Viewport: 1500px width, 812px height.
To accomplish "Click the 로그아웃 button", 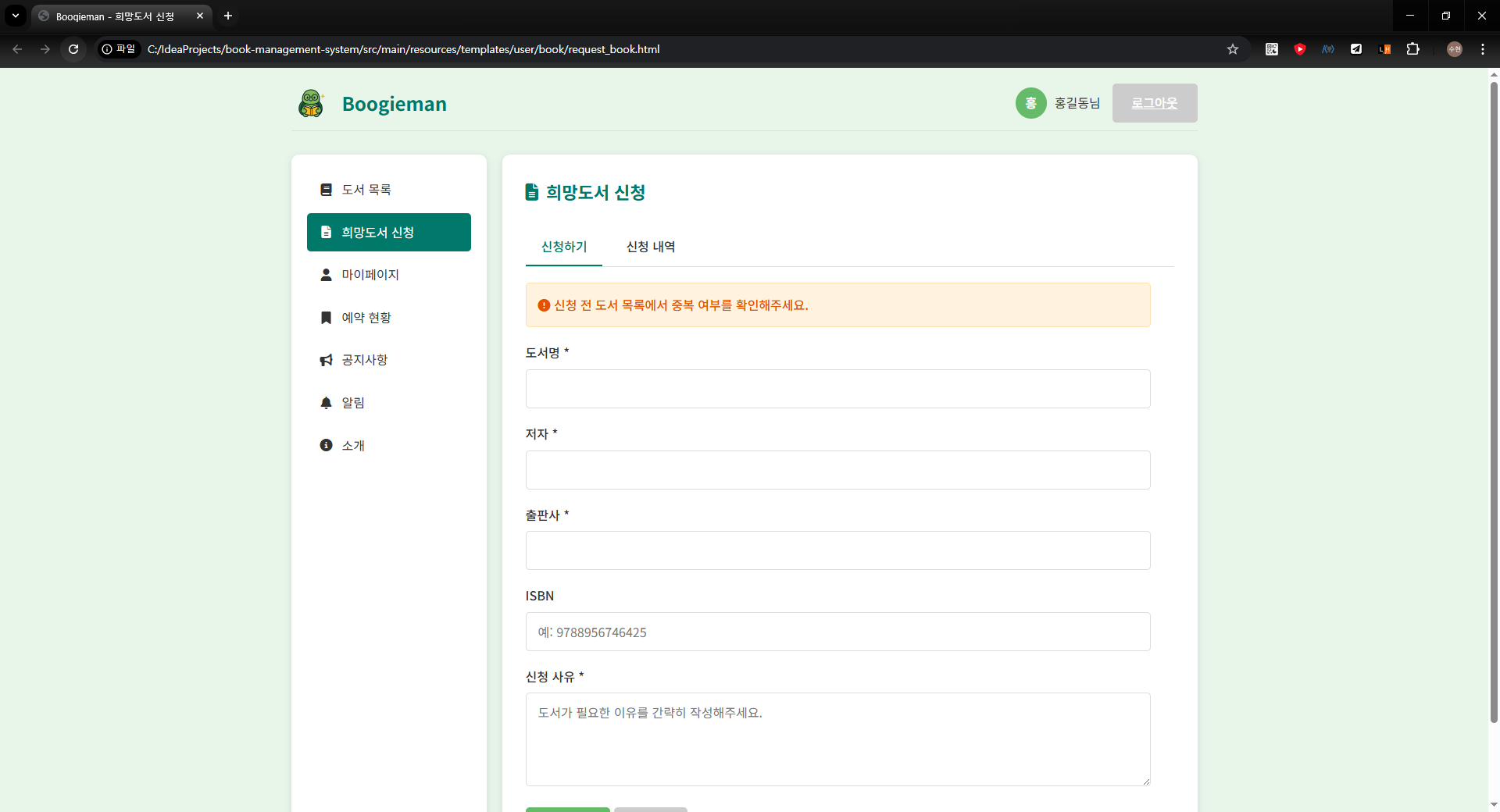I will pos(1155,102).
